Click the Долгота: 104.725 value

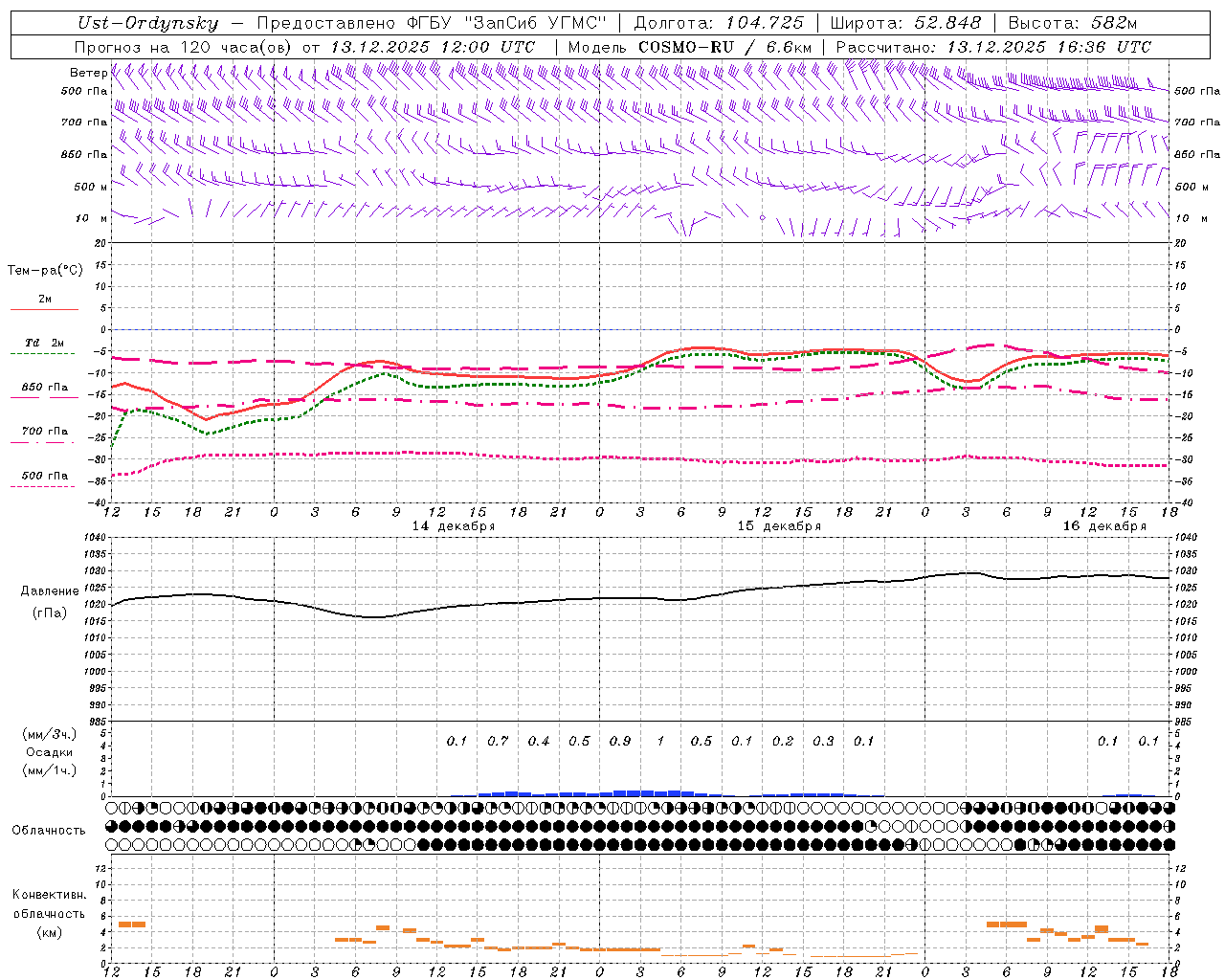[x=719, y=24]
